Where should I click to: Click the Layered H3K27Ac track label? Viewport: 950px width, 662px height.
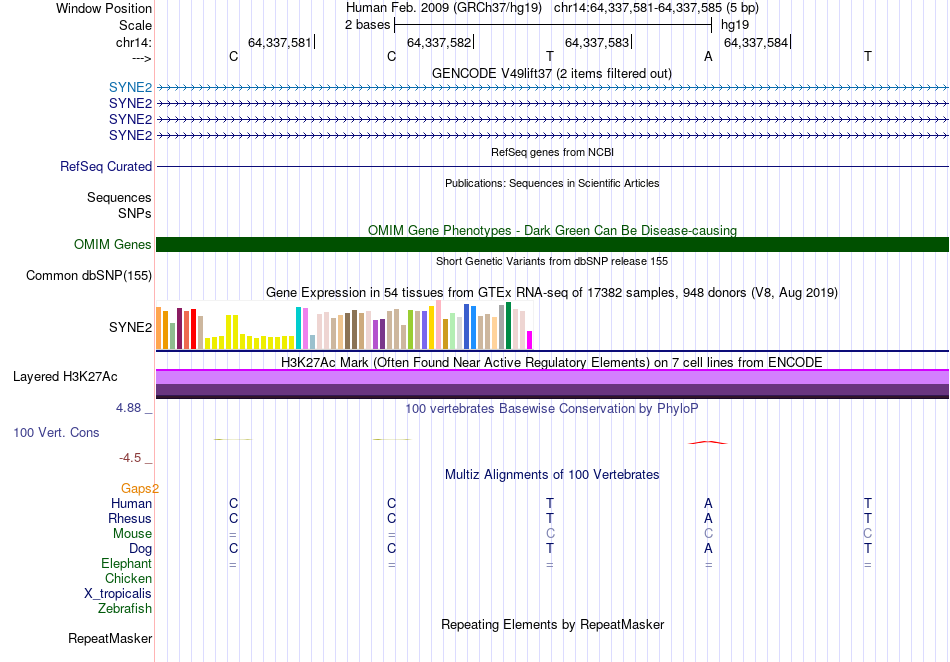click(x=65, y=377)
